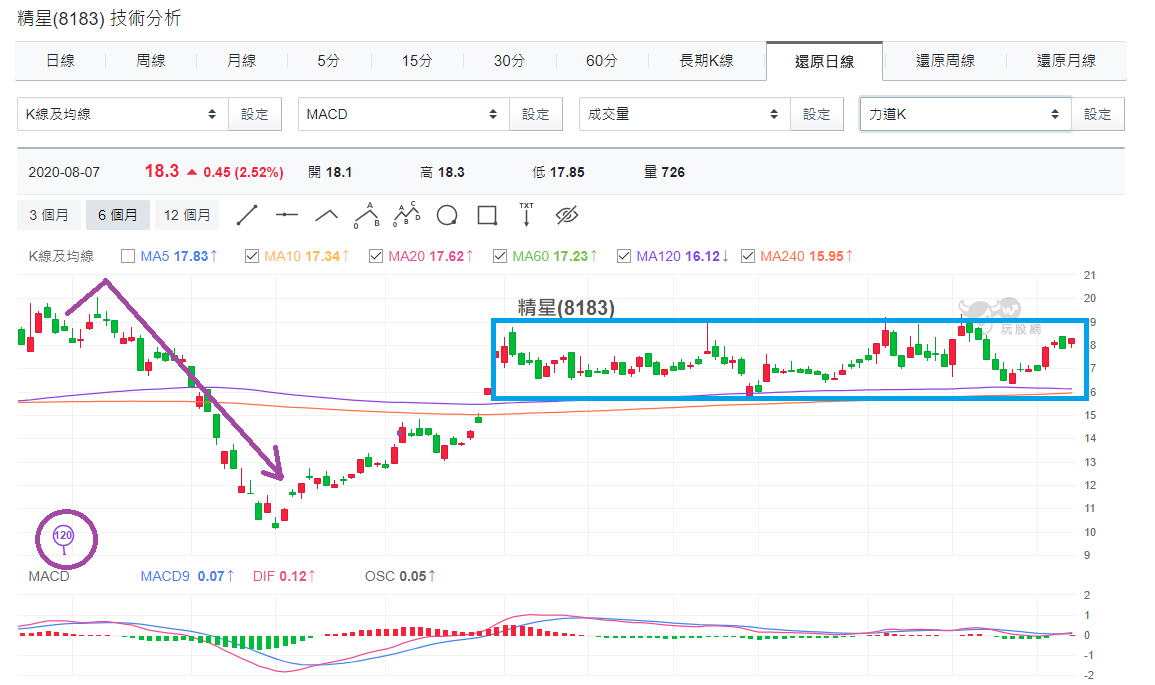Screen dimensions: 1155x685
Task: Switch to the 日線 tab
Action: point(60,61)
